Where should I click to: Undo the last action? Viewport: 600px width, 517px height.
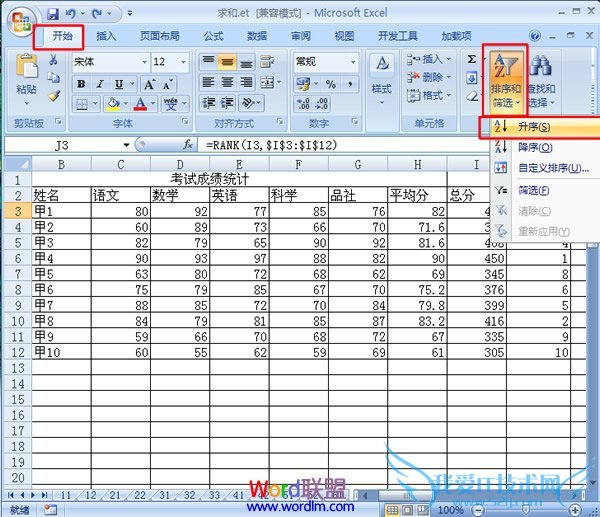click(x=70, y=14)
